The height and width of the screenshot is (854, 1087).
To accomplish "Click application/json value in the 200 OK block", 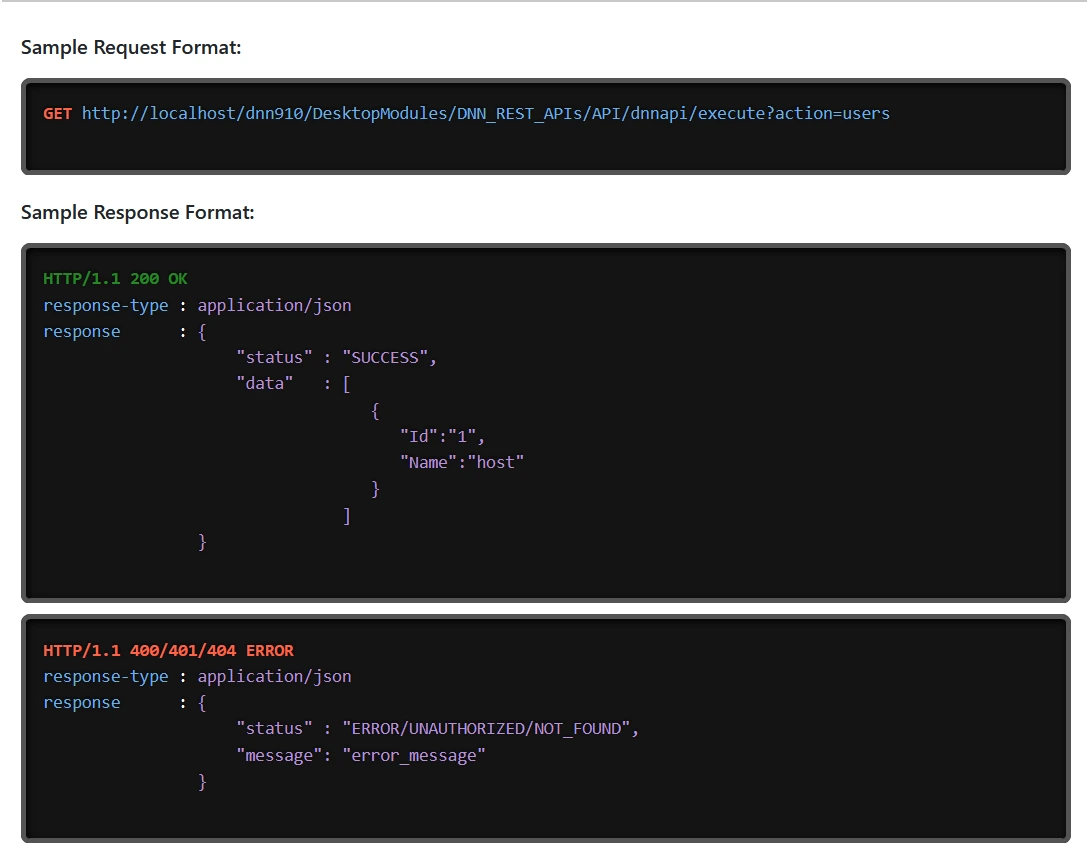I will tap(274, 305).
